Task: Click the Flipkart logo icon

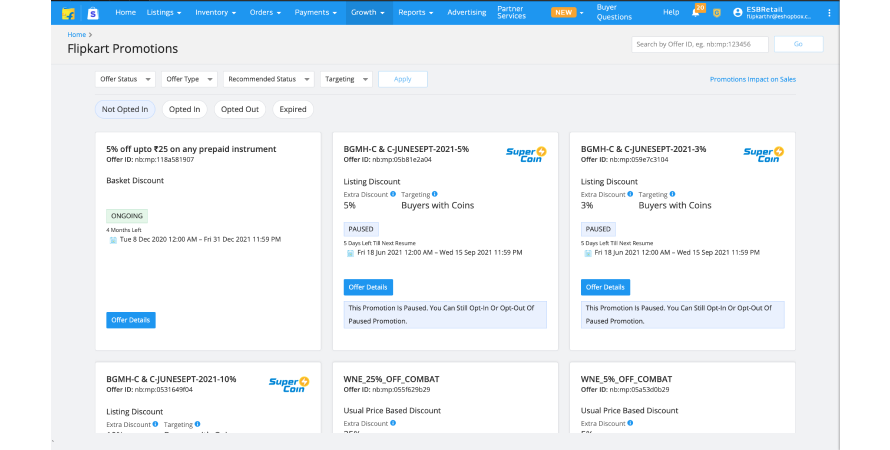Action: (68, 13)
